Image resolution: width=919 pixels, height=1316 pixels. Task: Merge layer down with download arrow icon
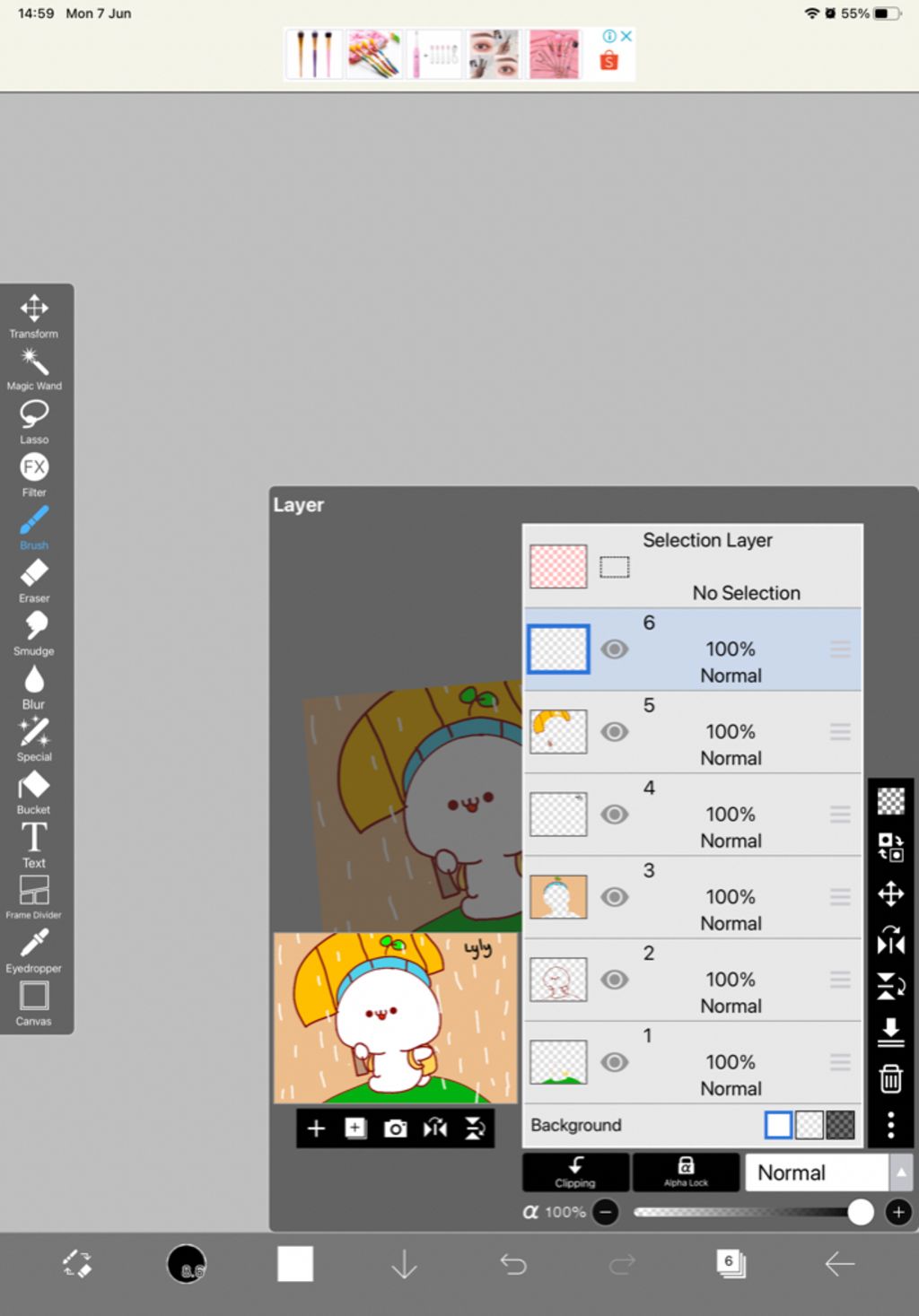tap(890, 1032)
